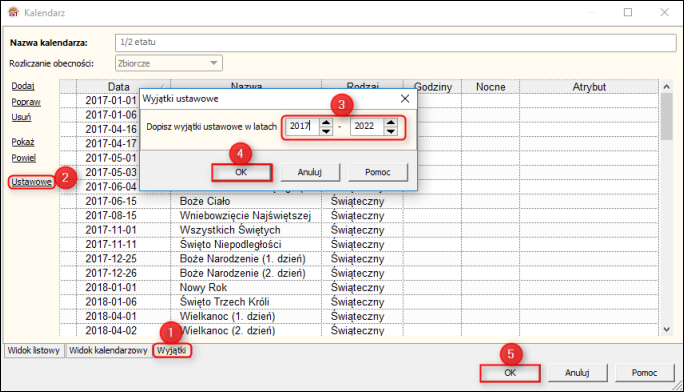Select the Wszystkich Świętych row
This screenshot has width=684, height=392.
359,230
